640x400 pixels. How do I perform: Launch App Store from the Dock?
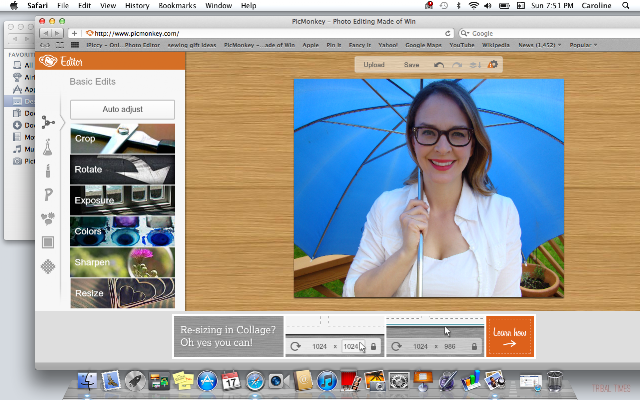click(x=207, y=381)
